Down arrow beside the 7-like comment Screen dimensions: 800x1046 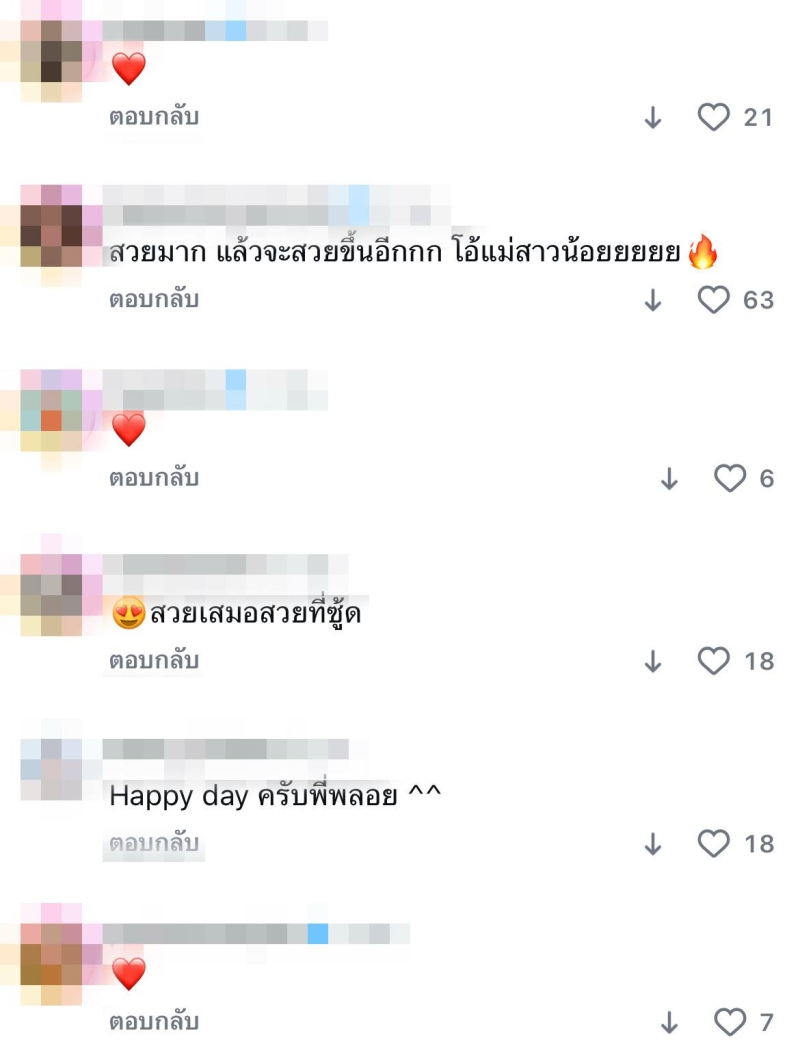(x=669, y=1023)
